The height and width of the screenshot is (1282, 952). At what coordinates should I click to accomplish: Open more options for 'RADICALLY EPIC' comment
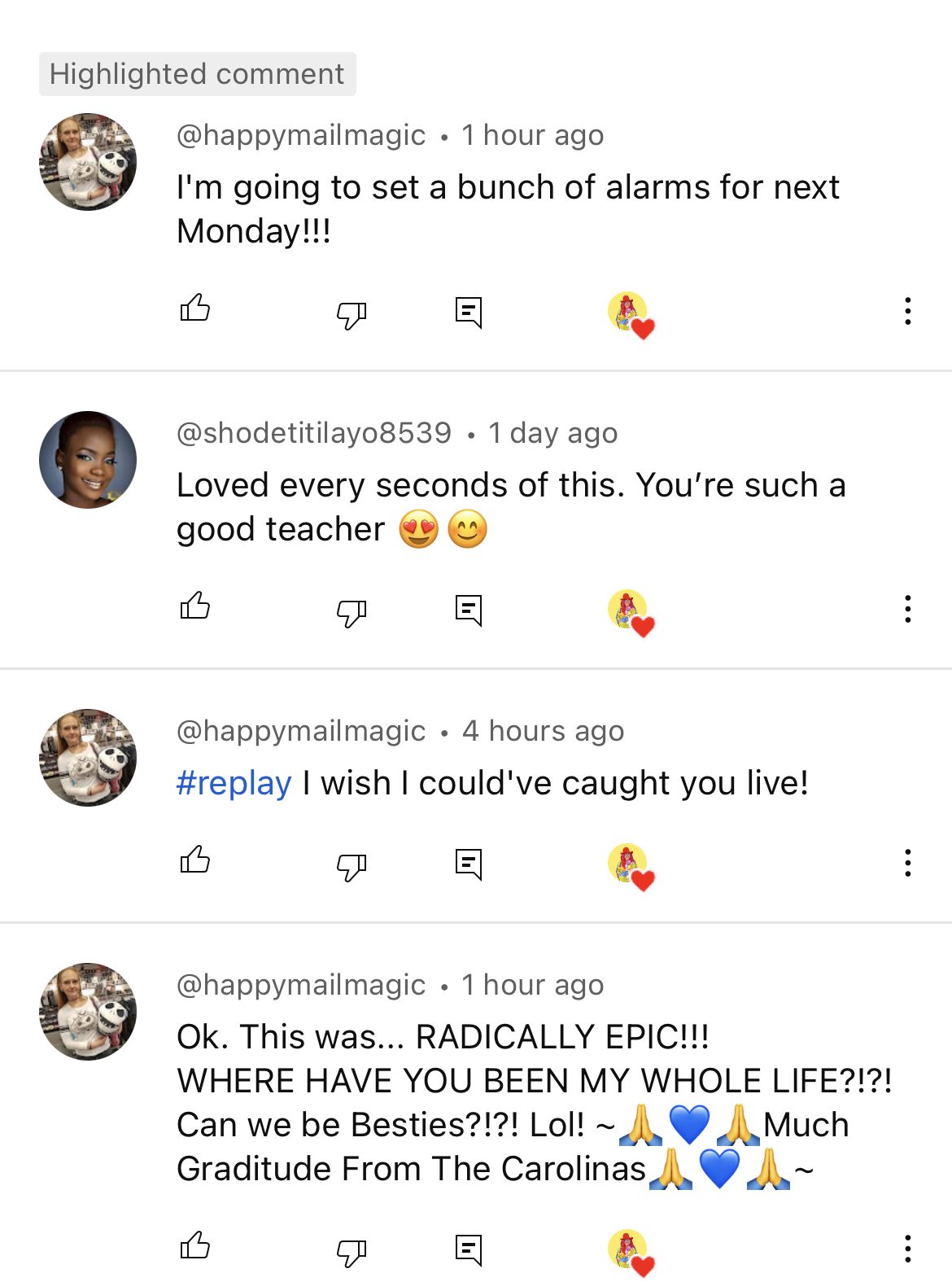907,1249
